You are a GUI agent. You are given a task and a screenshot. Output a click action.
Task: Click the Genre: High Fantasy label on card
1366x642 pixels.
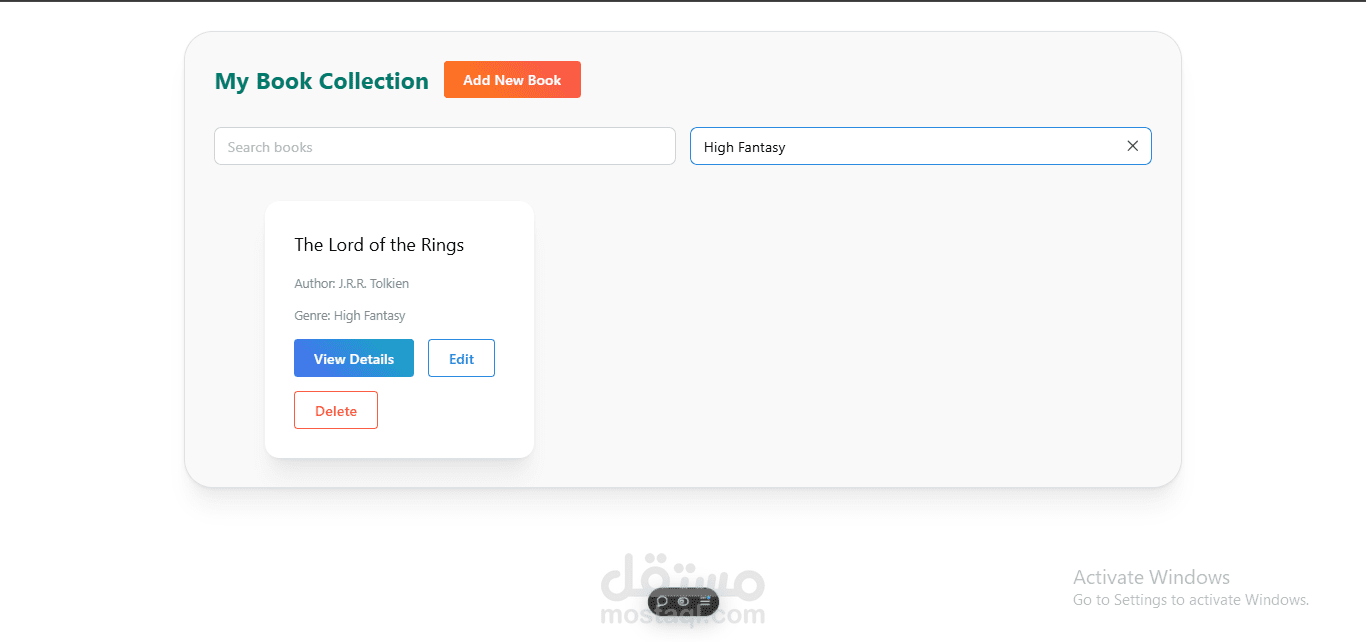tap(349, 315)
